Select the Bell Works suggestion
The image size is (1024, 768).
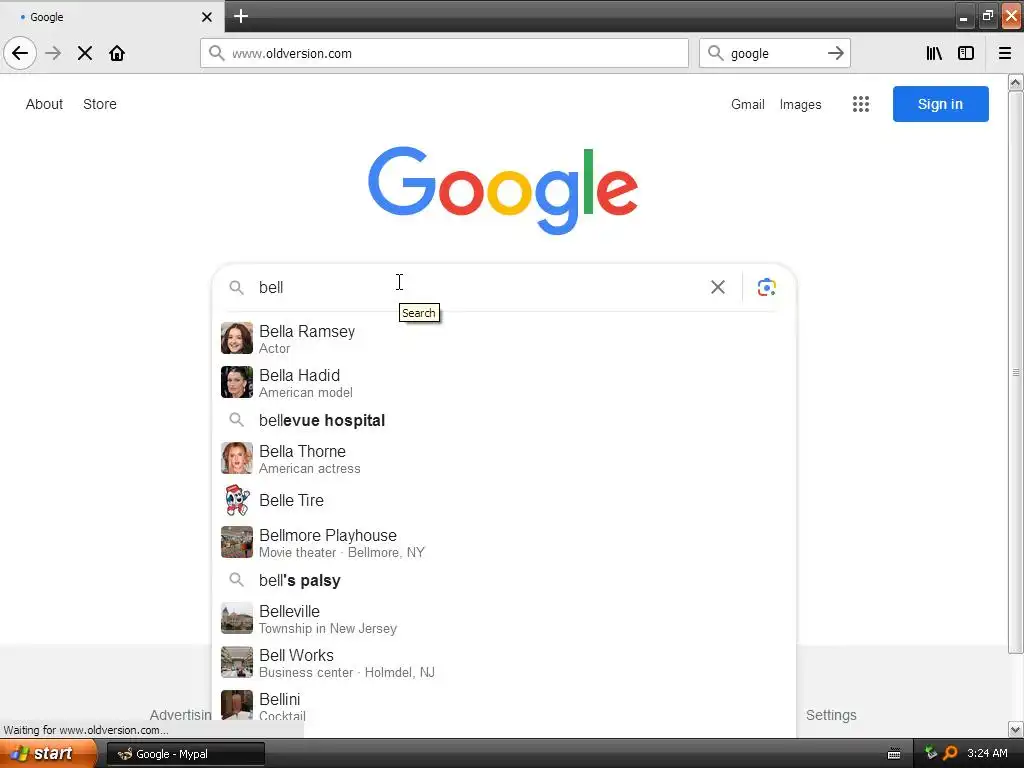504,662
